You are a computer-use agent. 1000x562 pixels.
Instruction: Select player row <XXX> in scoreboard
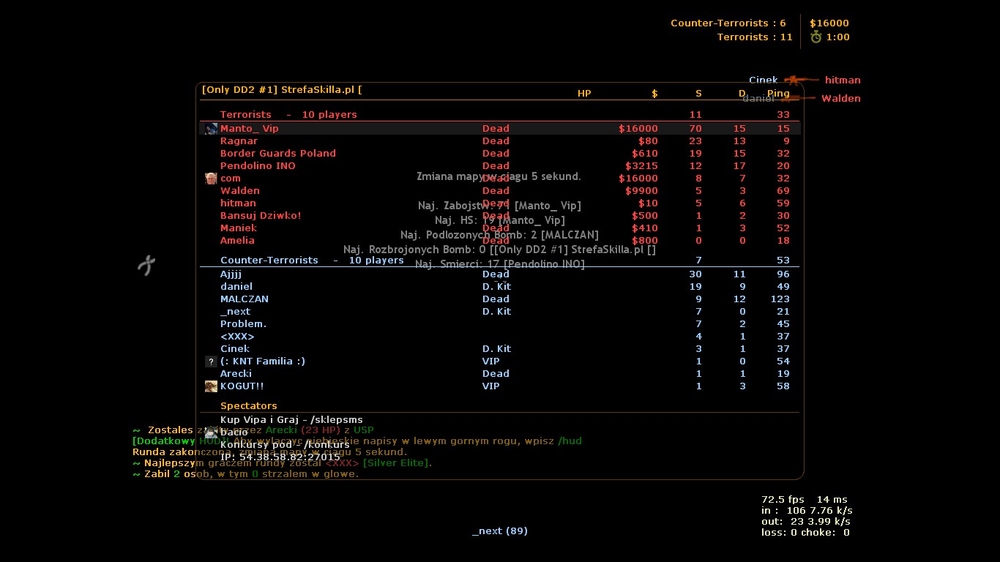click(499, 337)
